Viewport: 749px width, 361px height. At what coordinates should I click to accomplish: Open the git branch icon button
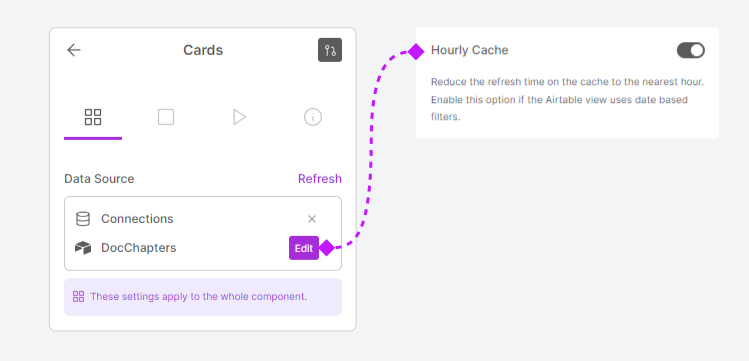(330, 50)
